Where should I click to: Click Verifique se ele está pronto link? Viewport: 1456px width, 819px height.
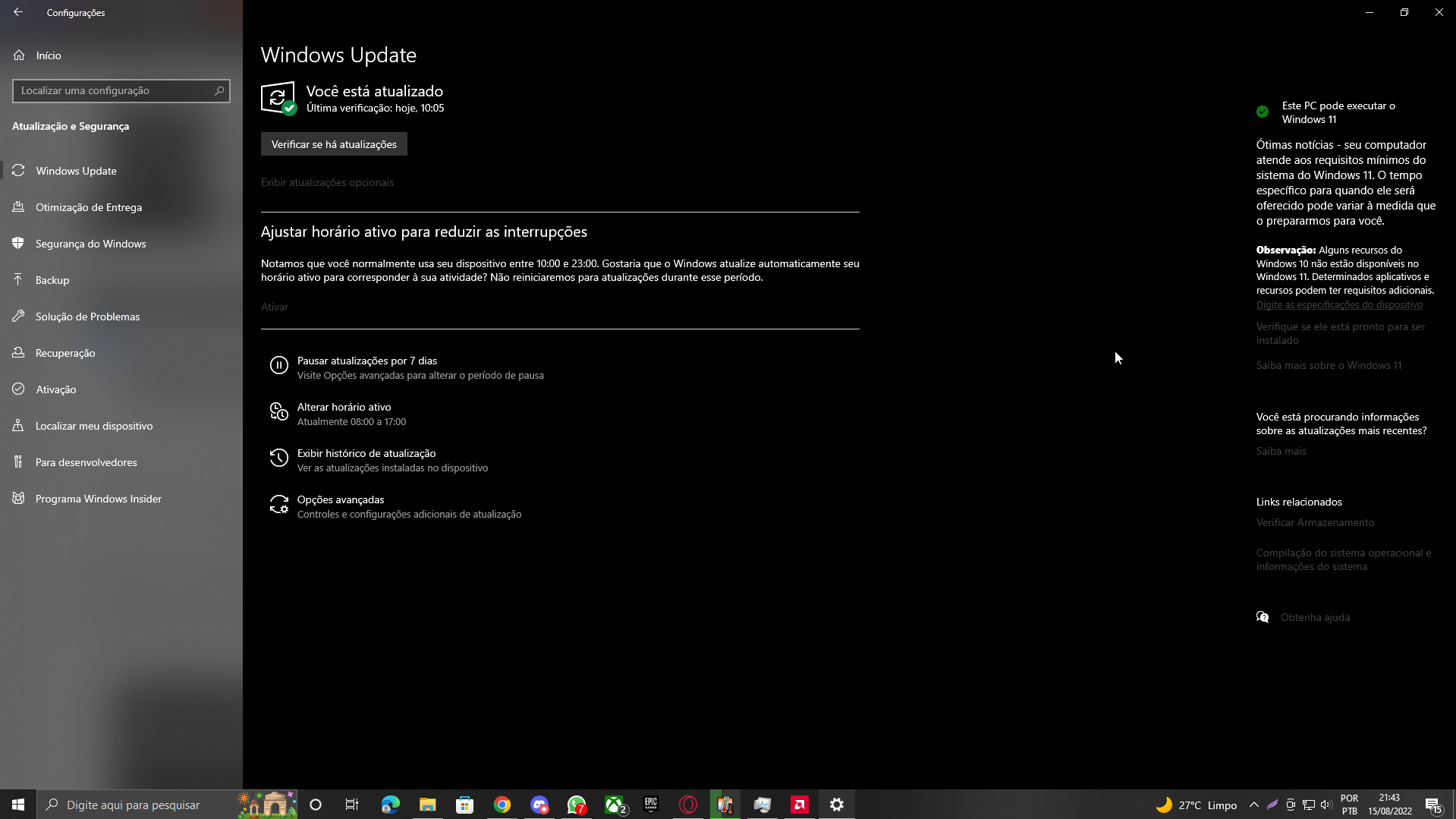[x=1340, y=333]
